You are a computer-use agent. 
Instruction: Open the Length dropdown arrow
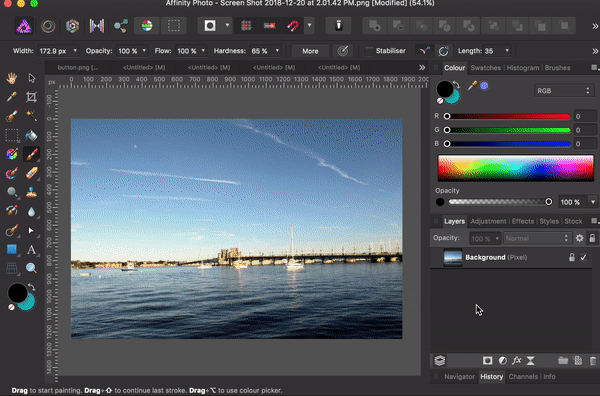pyautogui.click(x=507, y=51)
